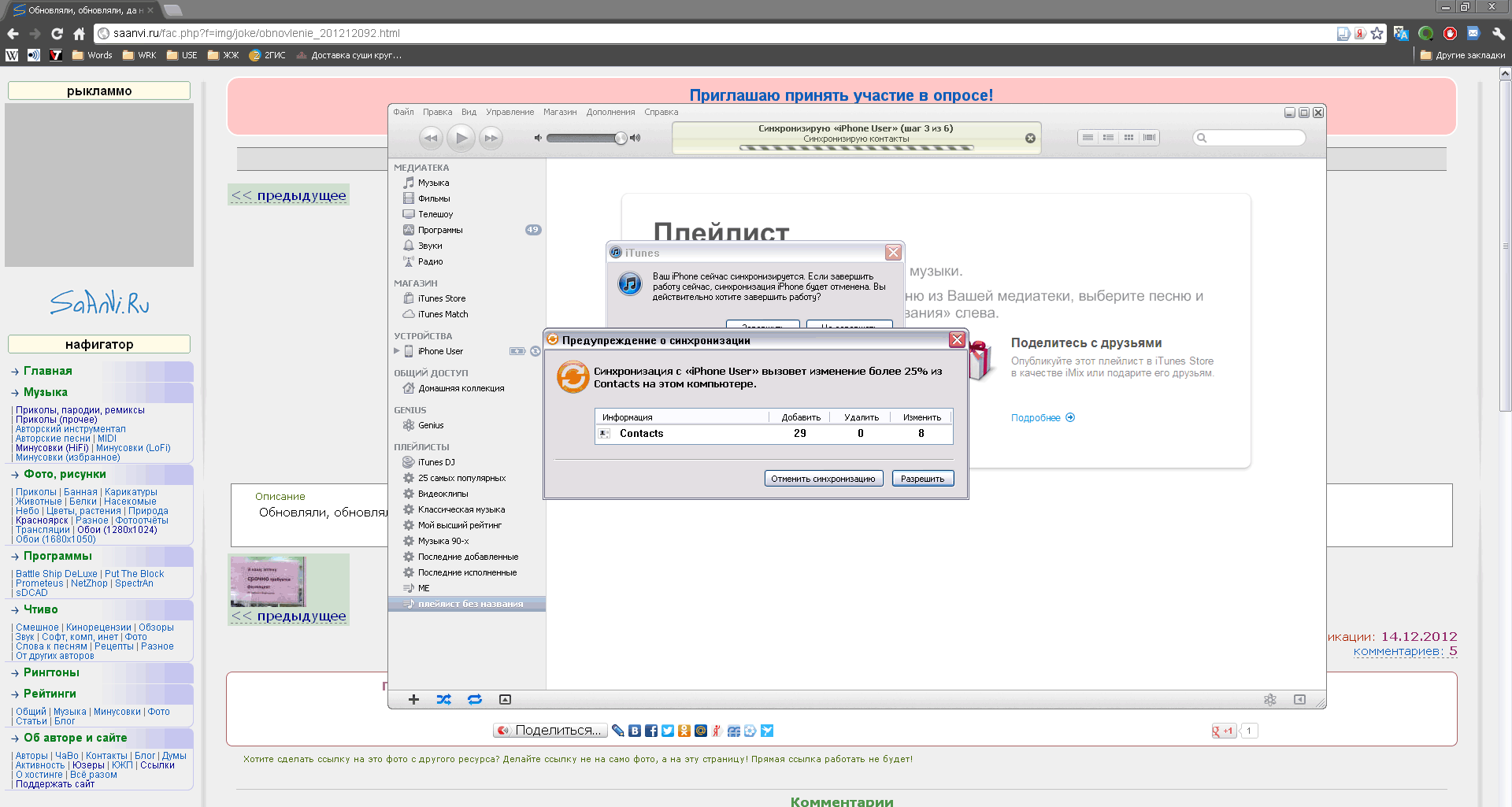Select the Музыка 90-х smart playlist

[443, 541]
